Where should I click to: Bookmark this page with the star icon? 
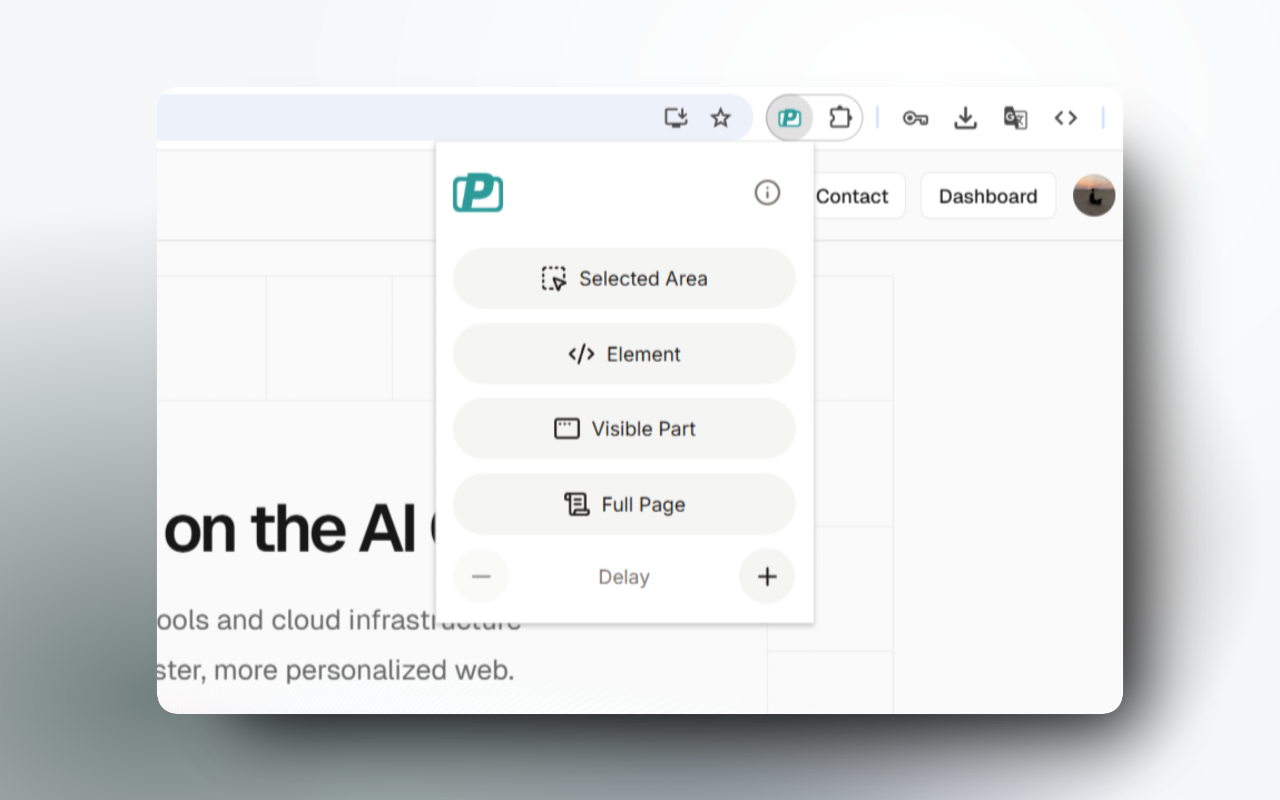tap(720, 118)
